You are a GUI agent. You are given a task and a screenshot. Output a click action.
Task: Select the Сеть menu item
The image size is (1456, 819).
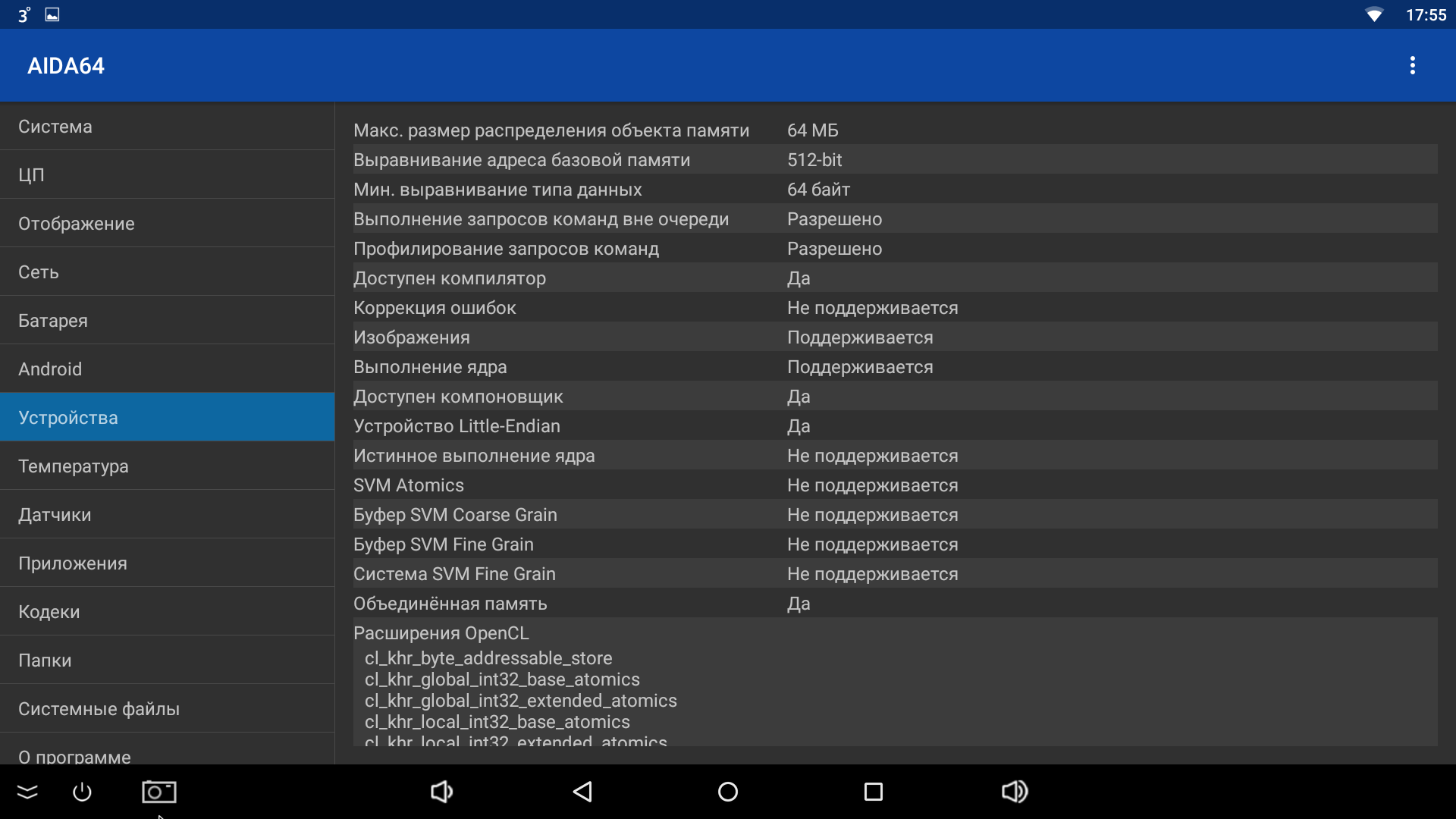[x=167, y=272]
